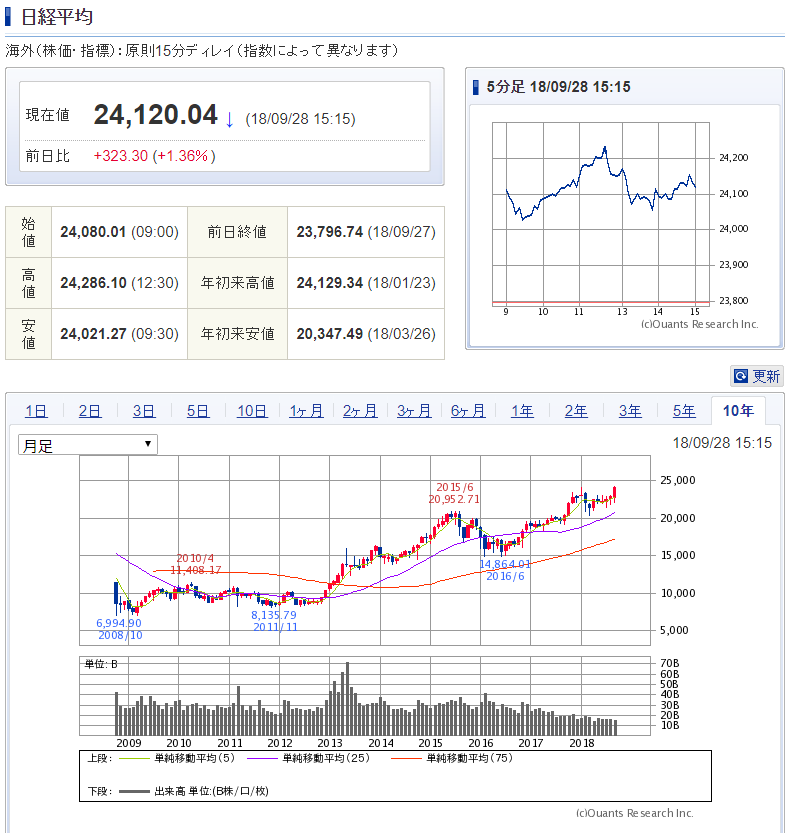Open the 月足 chart interval dropdown
795x833 pixels.
[x=88, y=445]
